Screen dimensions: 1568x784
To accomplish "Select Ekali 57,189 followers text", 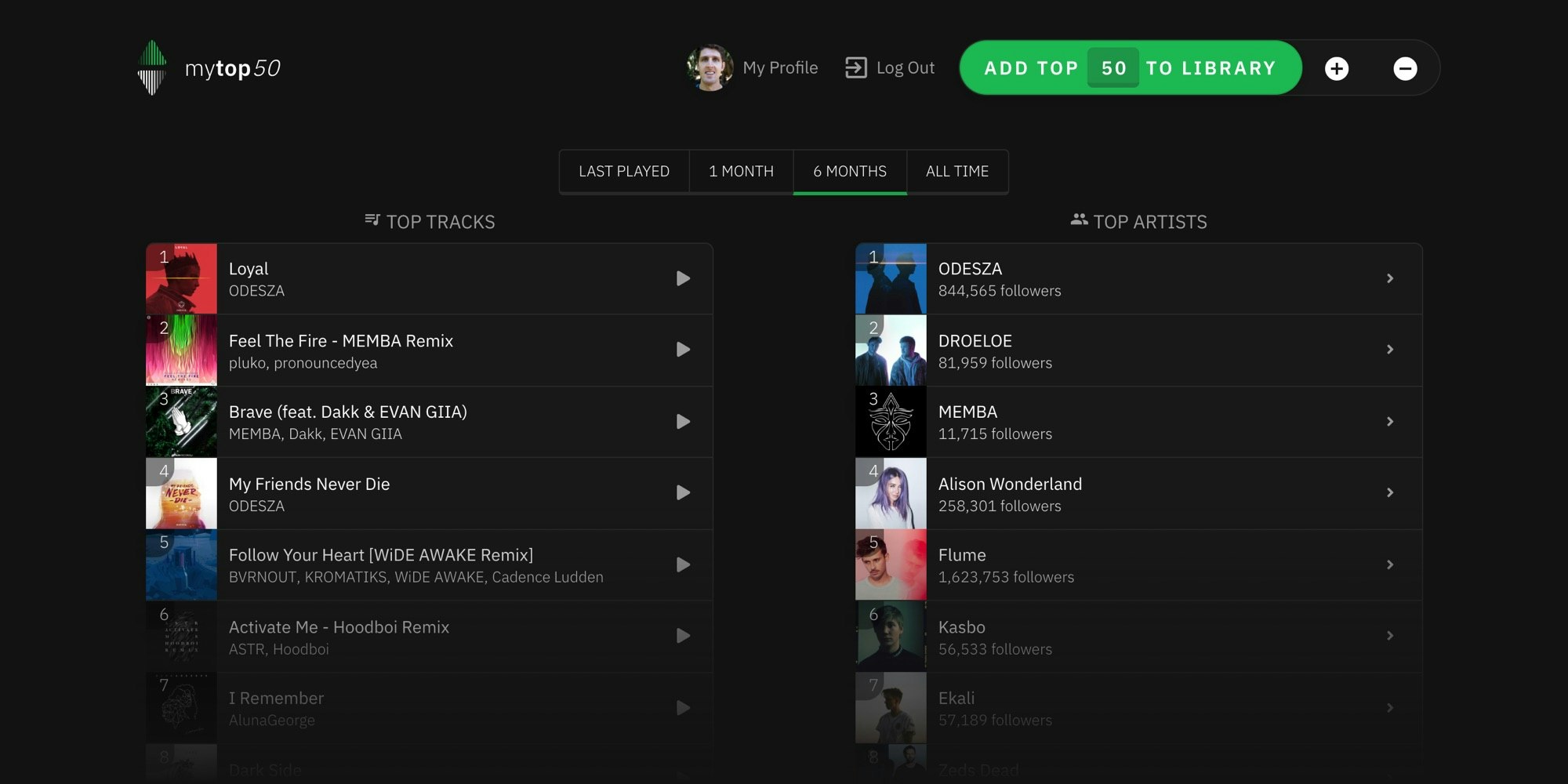I will 995,720.
